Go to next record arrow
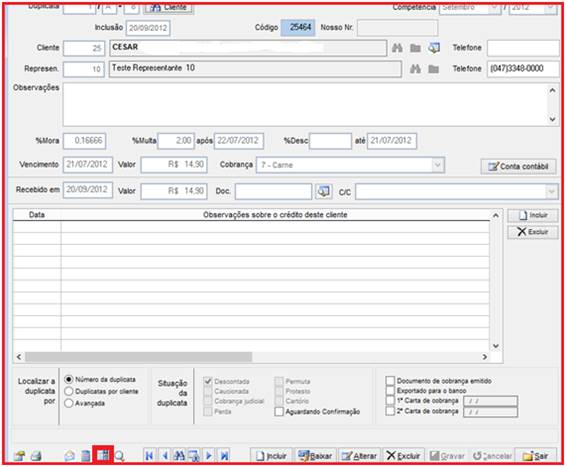 [x=209, y=456]
